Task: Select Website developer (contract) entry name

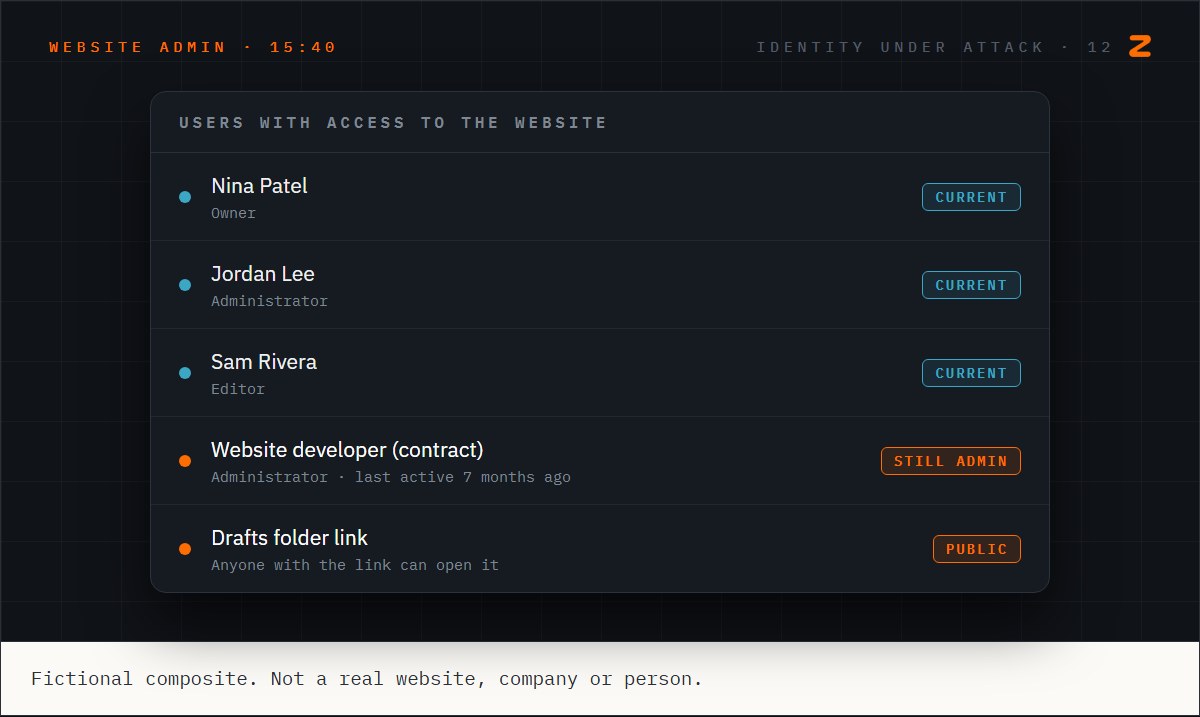Action: [347, 450]
